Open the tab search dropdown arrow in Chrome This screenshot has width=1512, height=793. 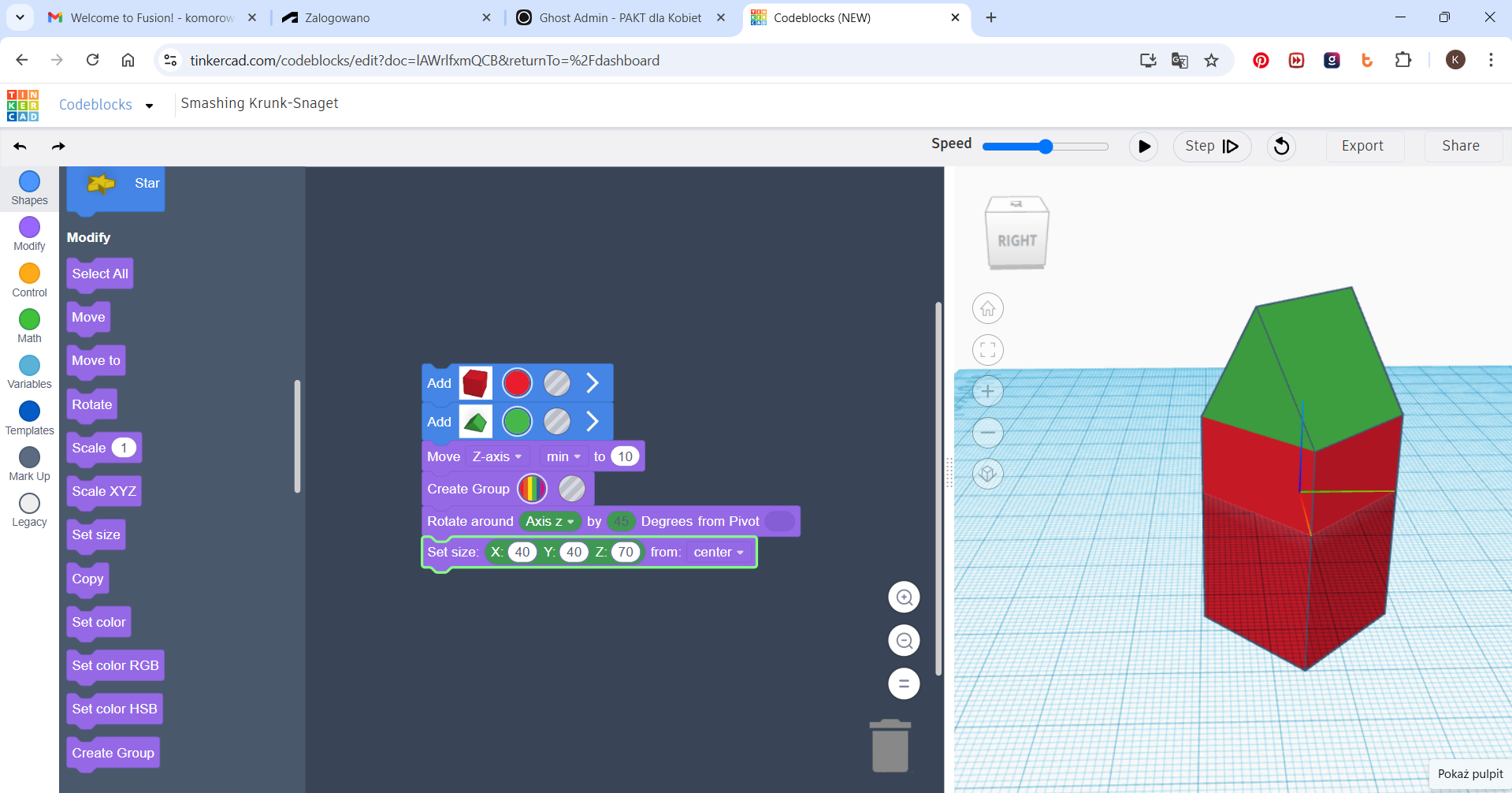click(20, 17)
